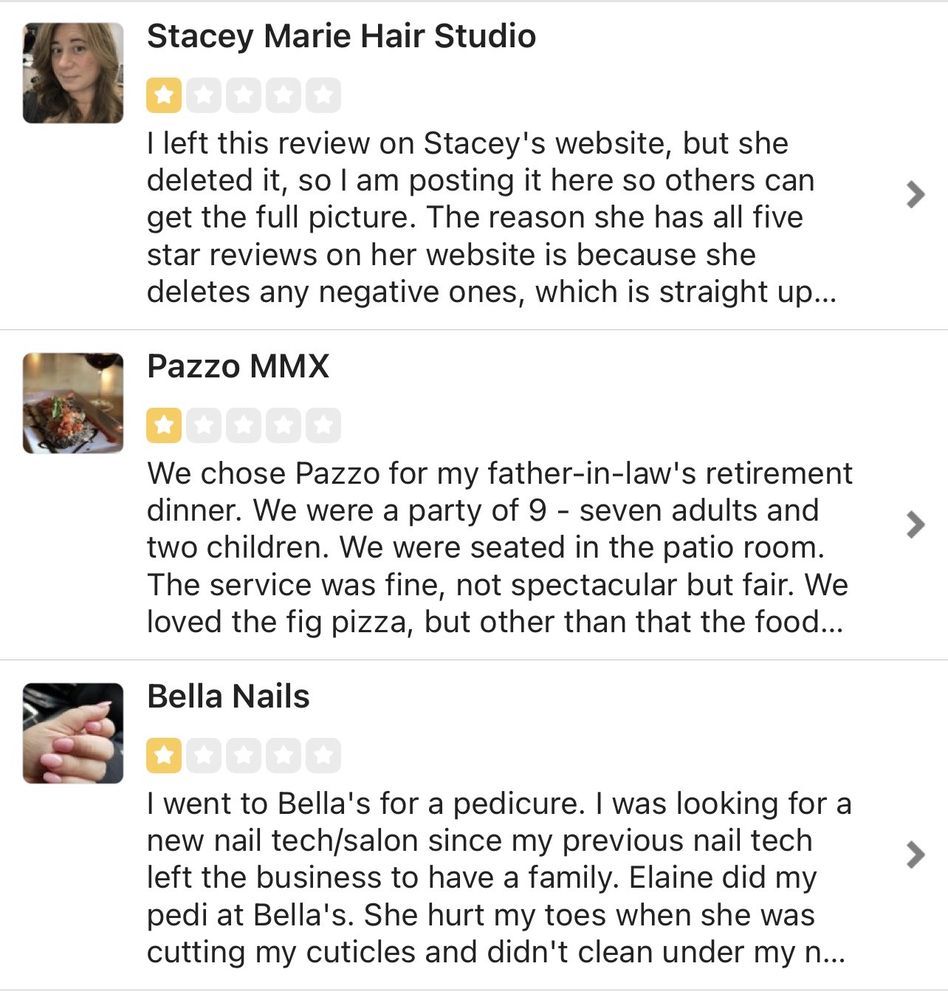Open the Stacey Marie Hair Studio title
Image resolution: width=948 pixels, height=1000 pixels.
click(341, 37)
